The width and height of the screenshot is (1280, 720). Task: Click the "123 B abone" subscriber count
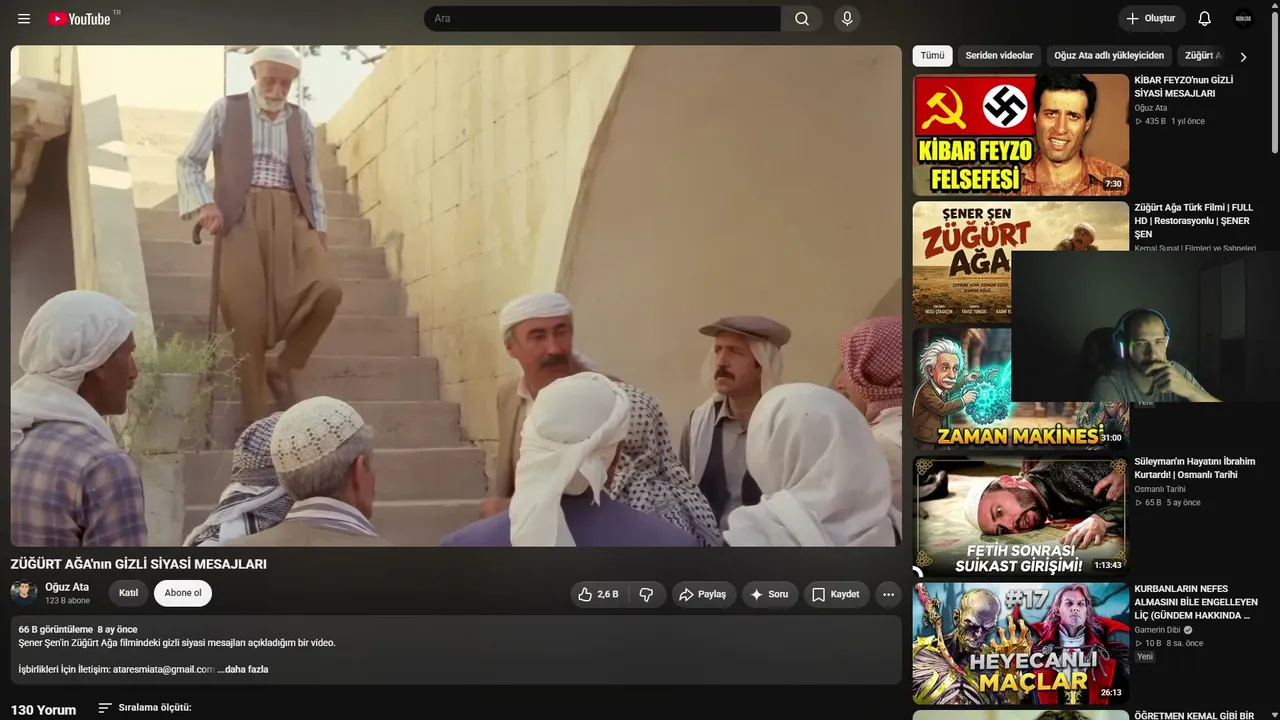coord(67,601)
